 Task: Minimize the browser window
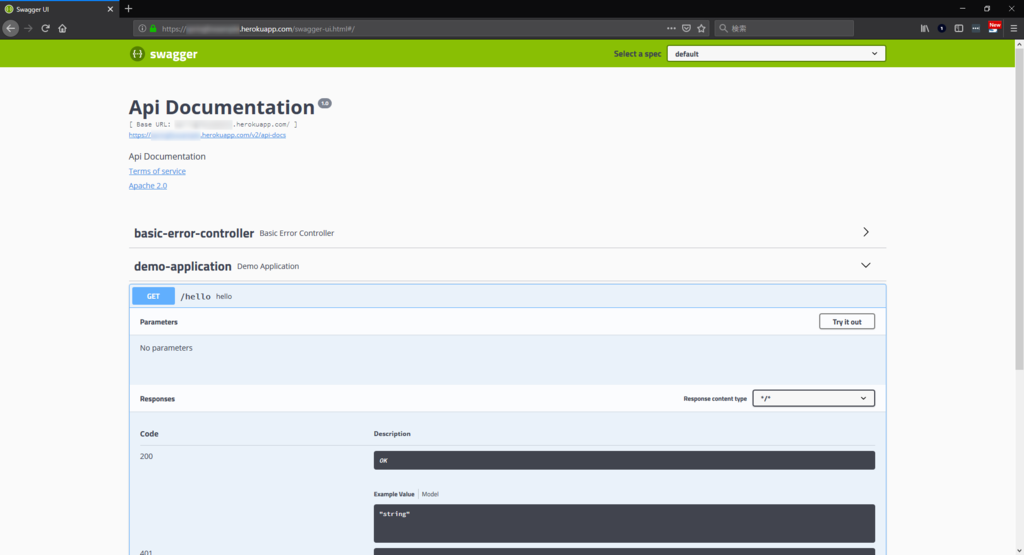(963, 8)
